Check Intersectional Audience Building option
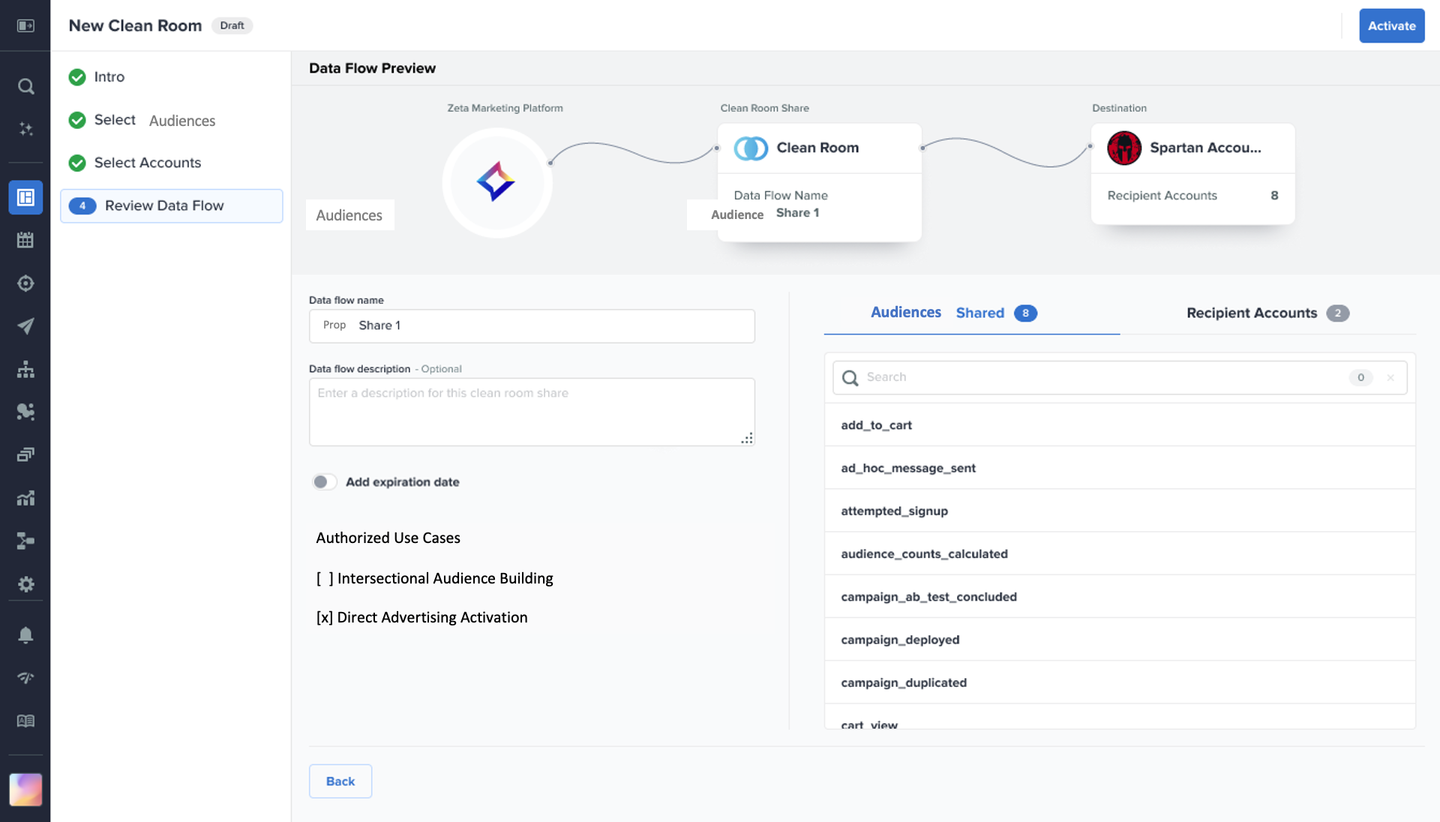 coord(325,578)
